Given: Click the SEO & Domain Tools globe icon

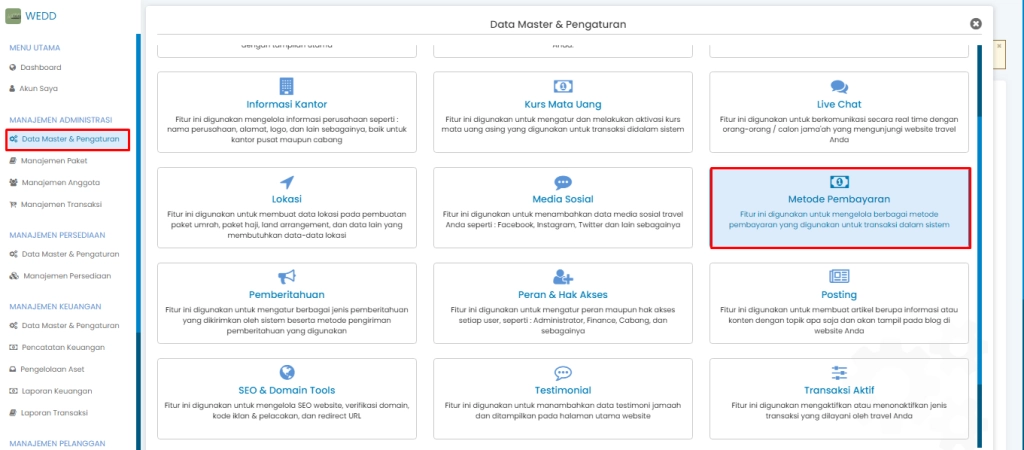Looking at the screenshot, I should [x=286, y=372].
